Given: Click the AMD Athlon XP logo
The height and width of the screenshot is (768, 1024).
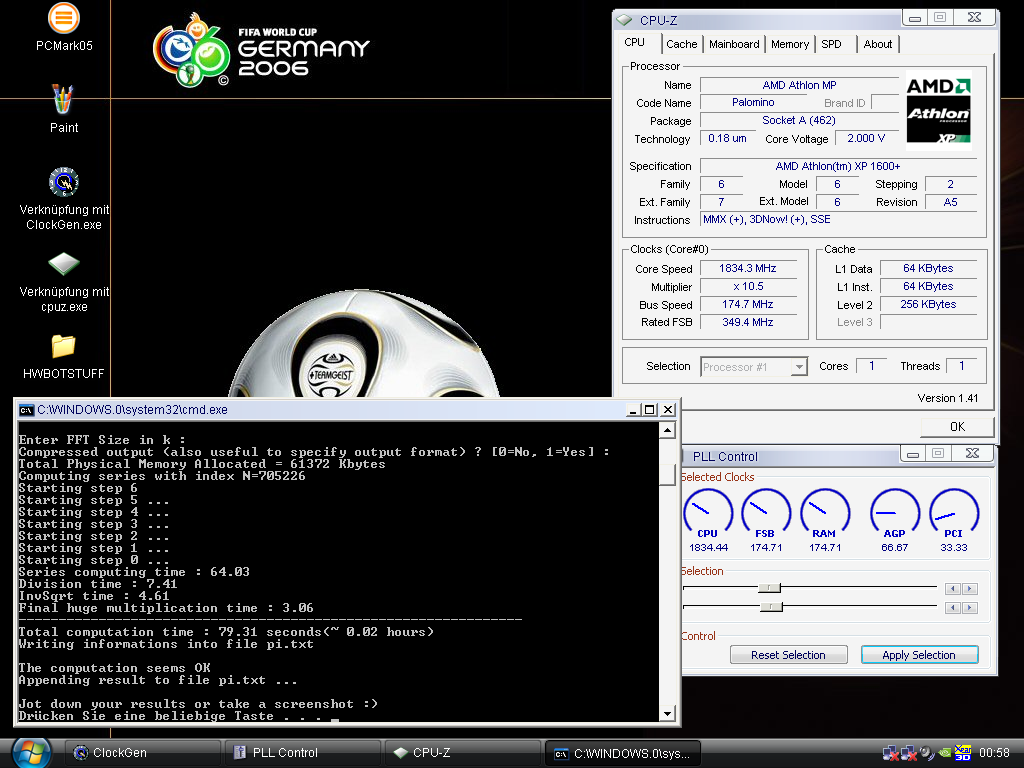Looking at the screenshot, I should (x=938, y=110).
